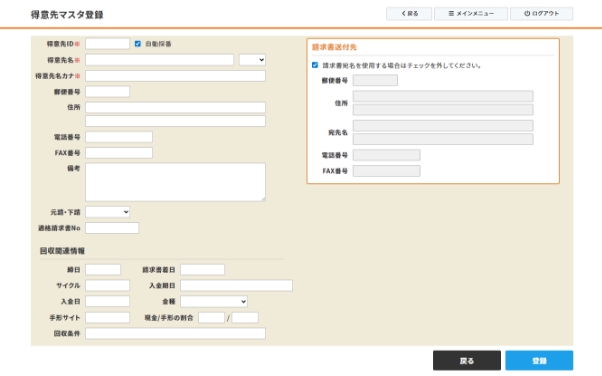Click 電話番号 field in 請求書送付先 panel

pos(387,155)
